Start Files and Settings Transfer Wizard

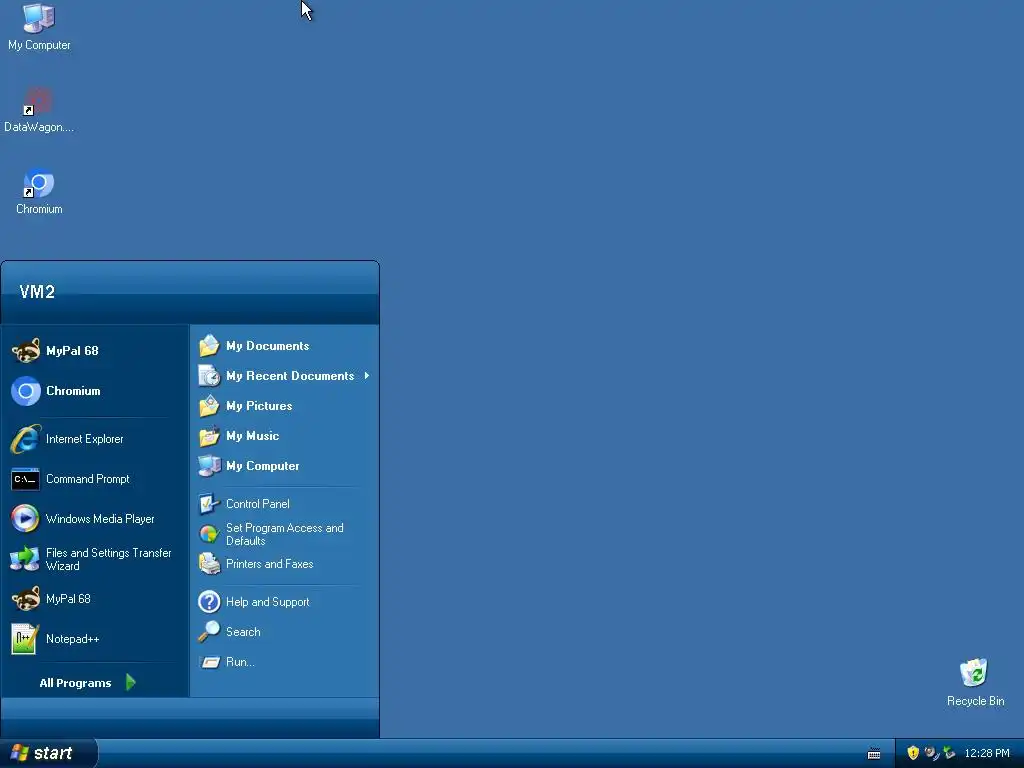pos(95,559)
